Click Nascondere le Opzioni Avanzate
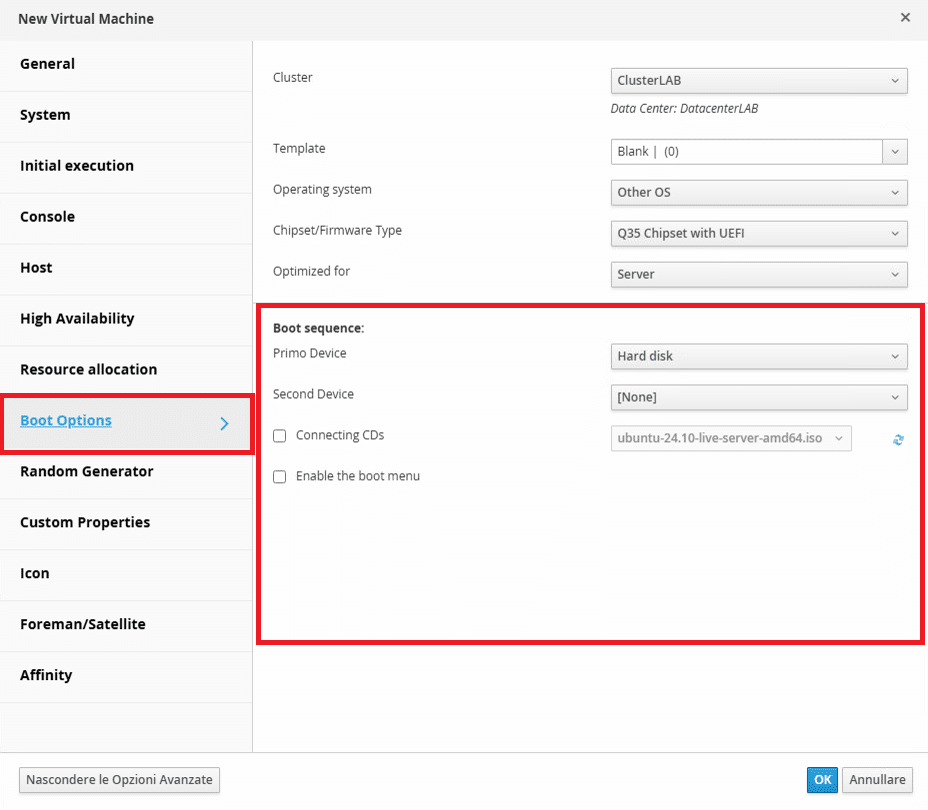This screenshot has width=928, height=810. pos(120,780)
